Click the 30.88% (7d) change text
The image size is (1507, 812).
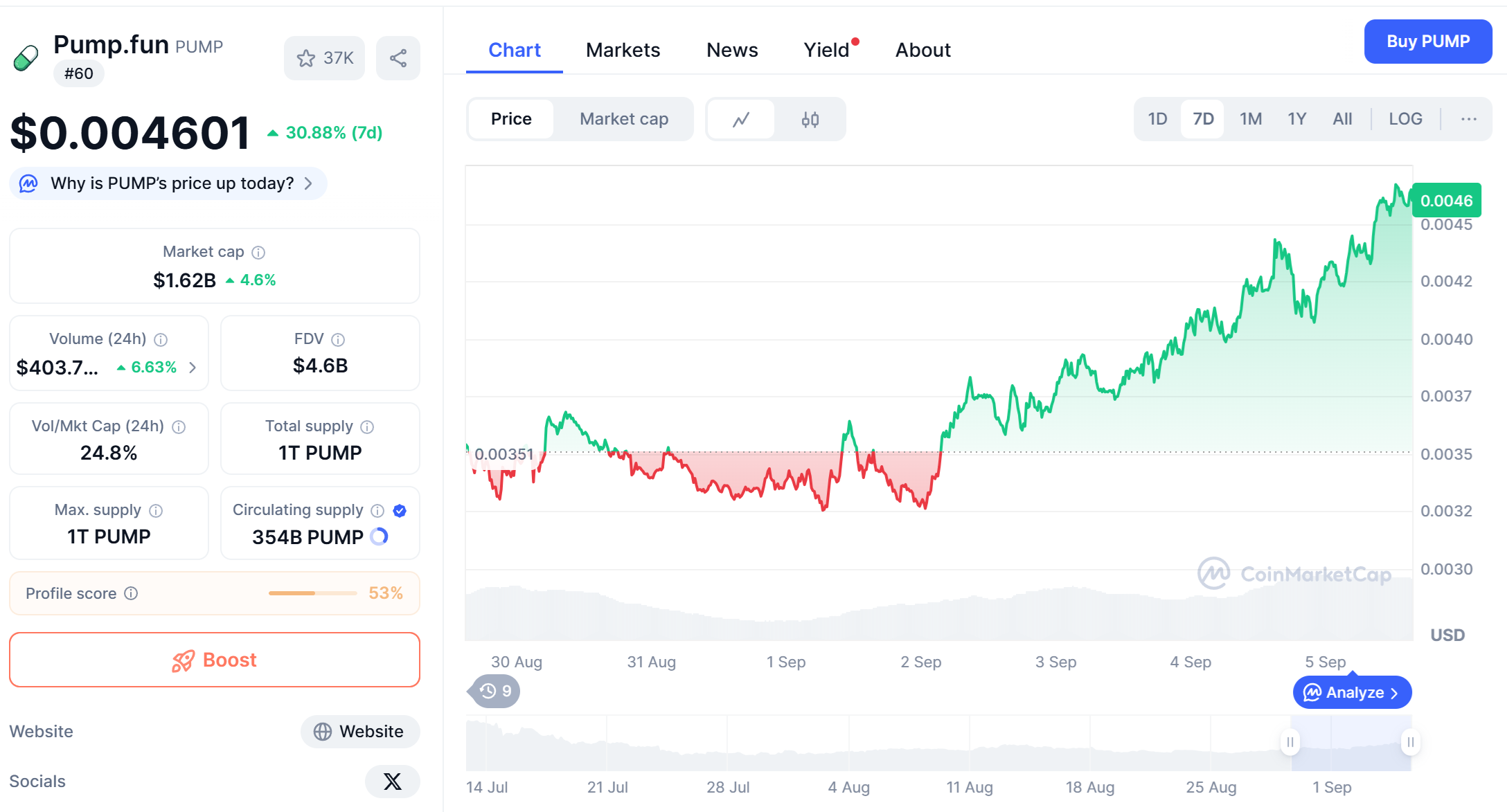334,132
